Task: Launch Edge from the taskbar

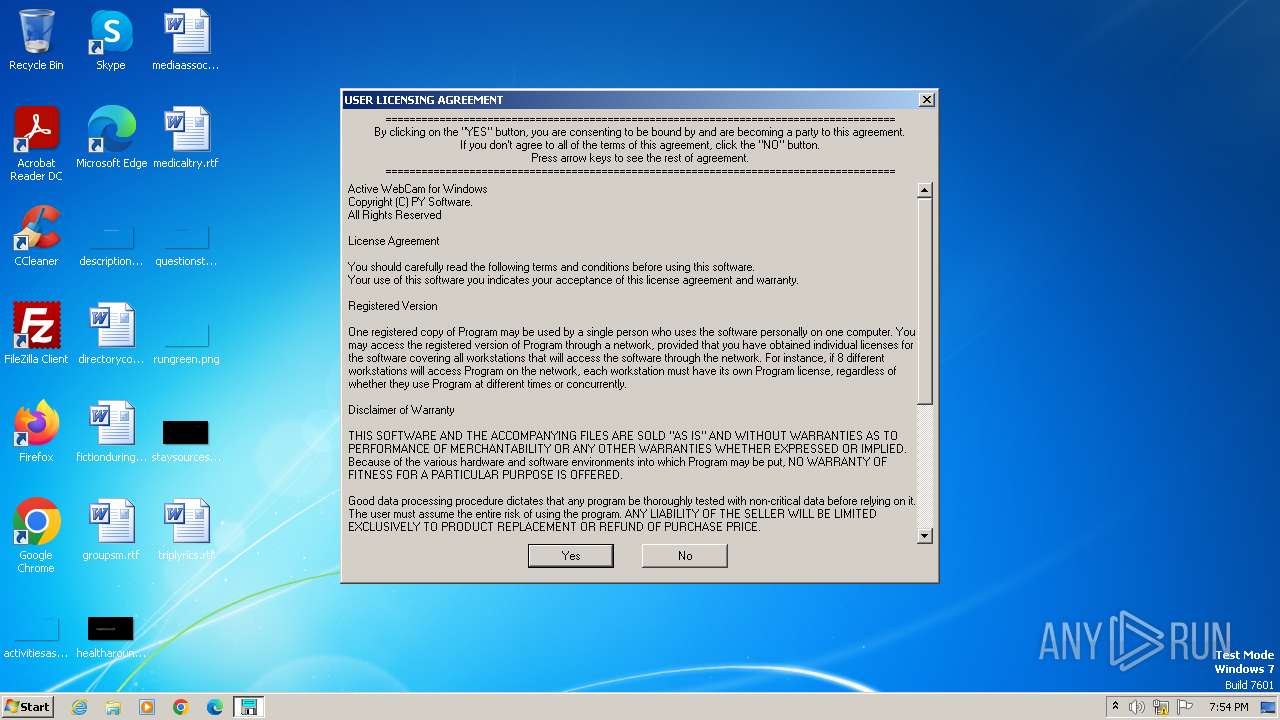Action: pyautogui.click(x=215, y=706)
